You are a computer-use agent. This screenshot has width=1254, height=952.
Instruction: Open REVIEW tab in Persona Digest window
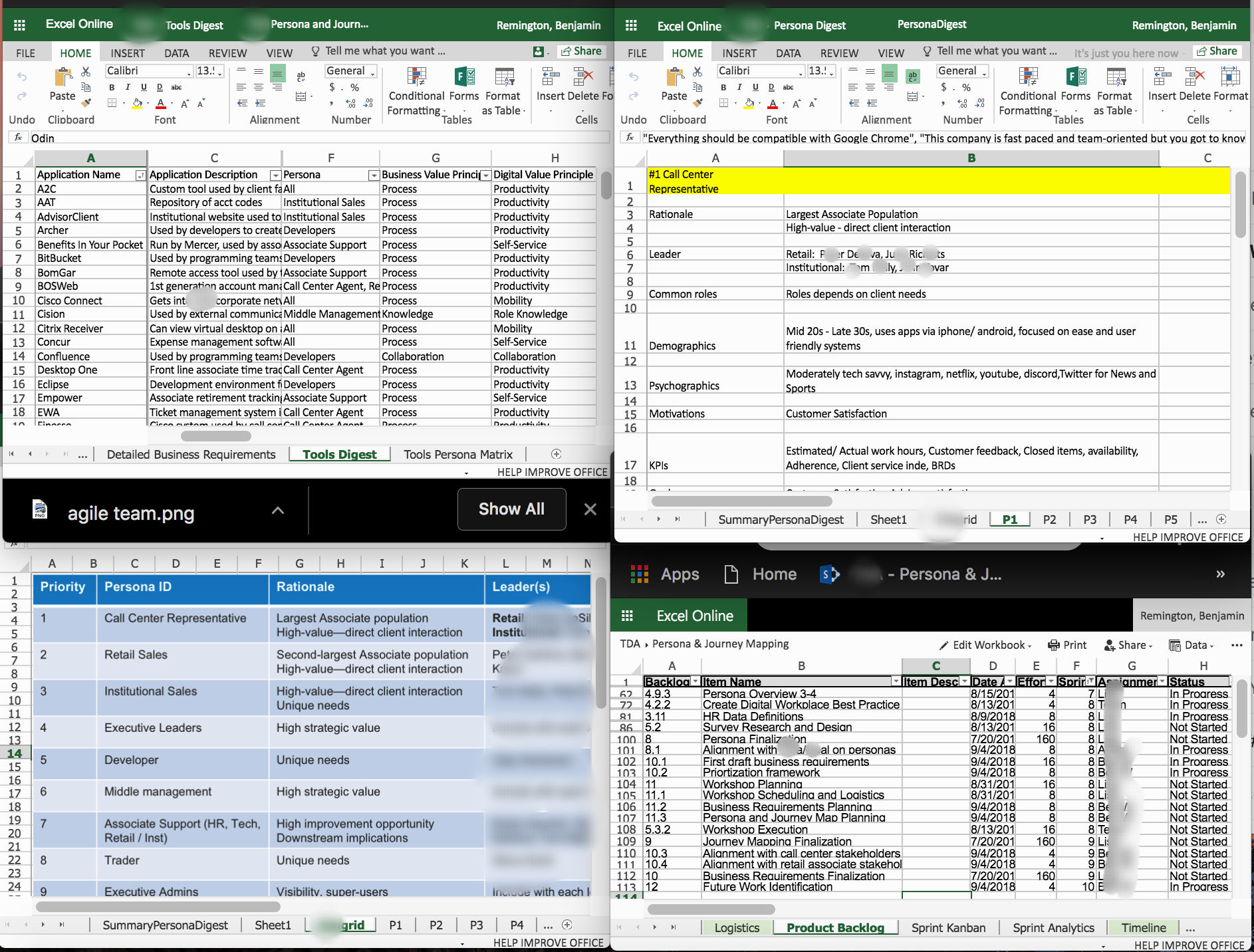[x=839, y=53]
